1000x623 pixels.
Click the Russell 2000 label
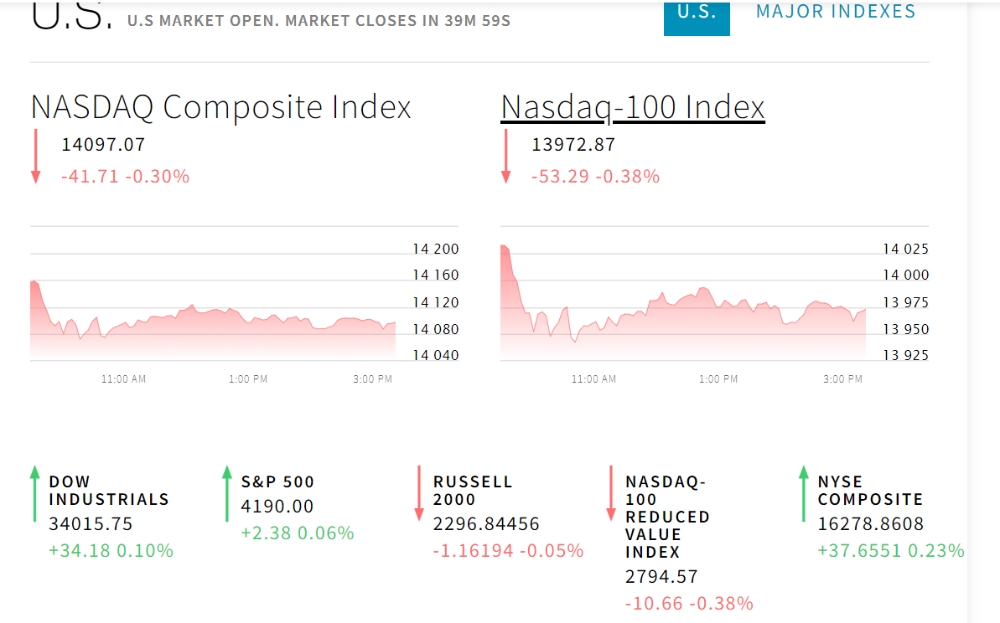pyautogui.click(x=472, y=490)
